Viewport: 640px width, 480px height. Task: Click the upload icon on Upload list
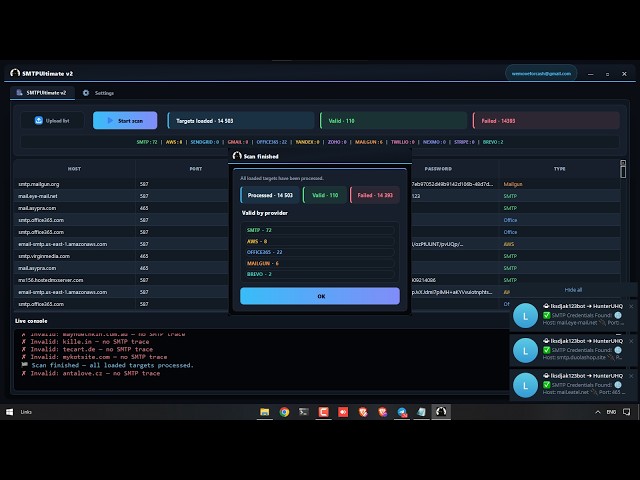pyautogui.click(x=39, y=120)
